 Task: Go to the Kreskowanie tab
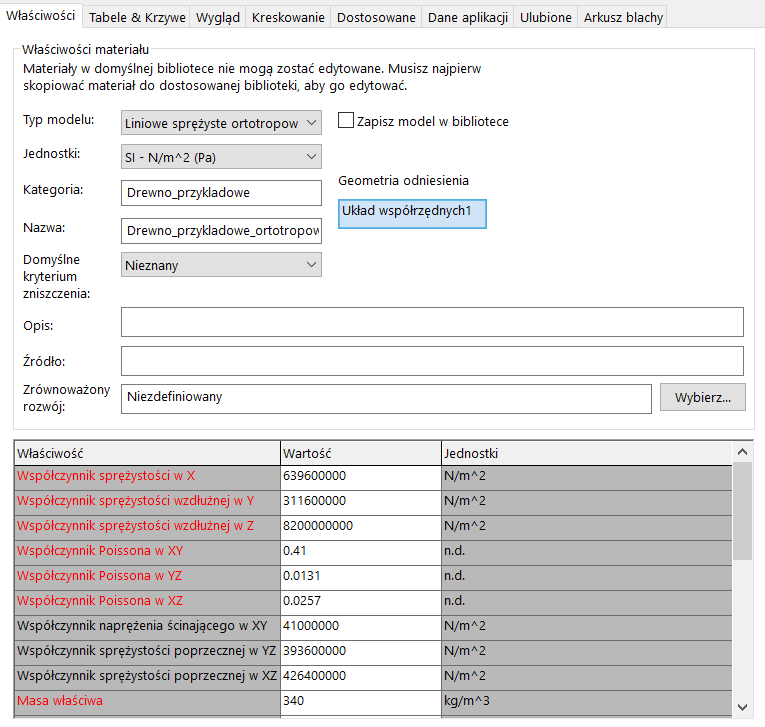pyautogui.click(x=287, y=18)
